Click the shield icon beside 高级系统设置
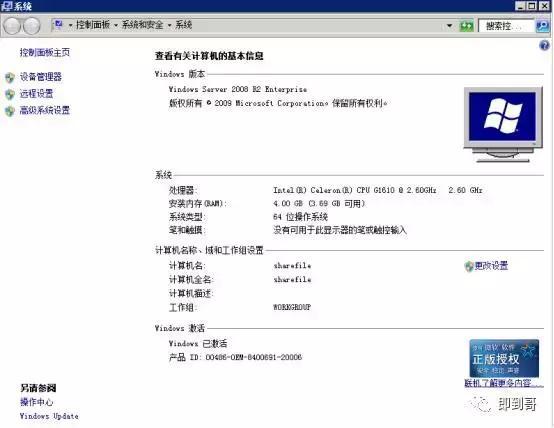 (10, 111)
